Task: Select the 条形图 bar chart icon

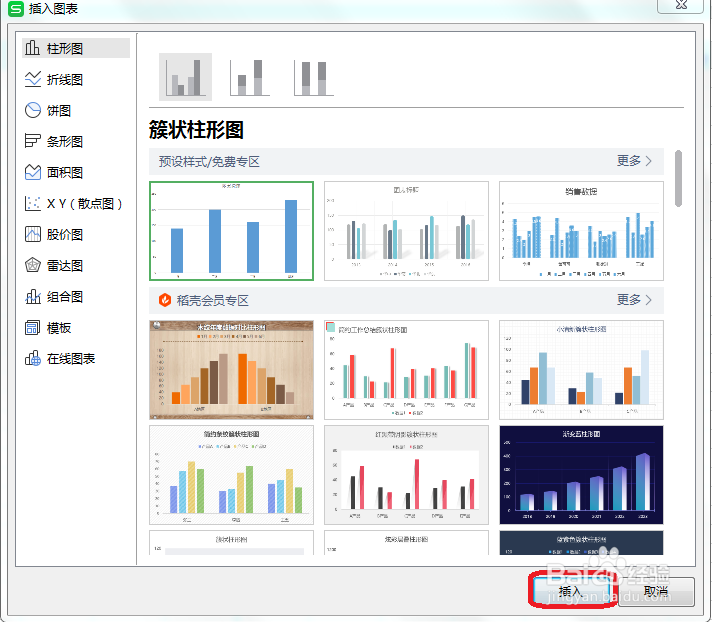Action: 33,141
